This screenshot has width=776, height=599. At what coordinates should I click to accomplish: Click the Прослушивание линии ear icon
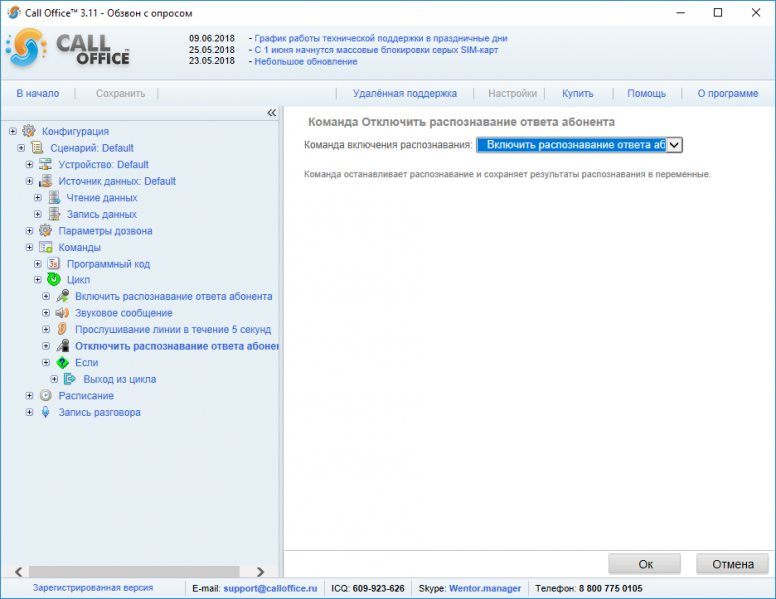click(x=62, y=329)
